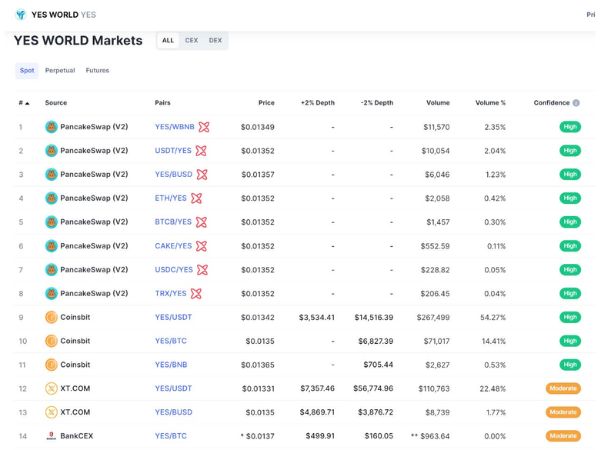The height and width of the screenshot is (450, 600).
Task: Click the $11,570 volume value
Action: 437,127
